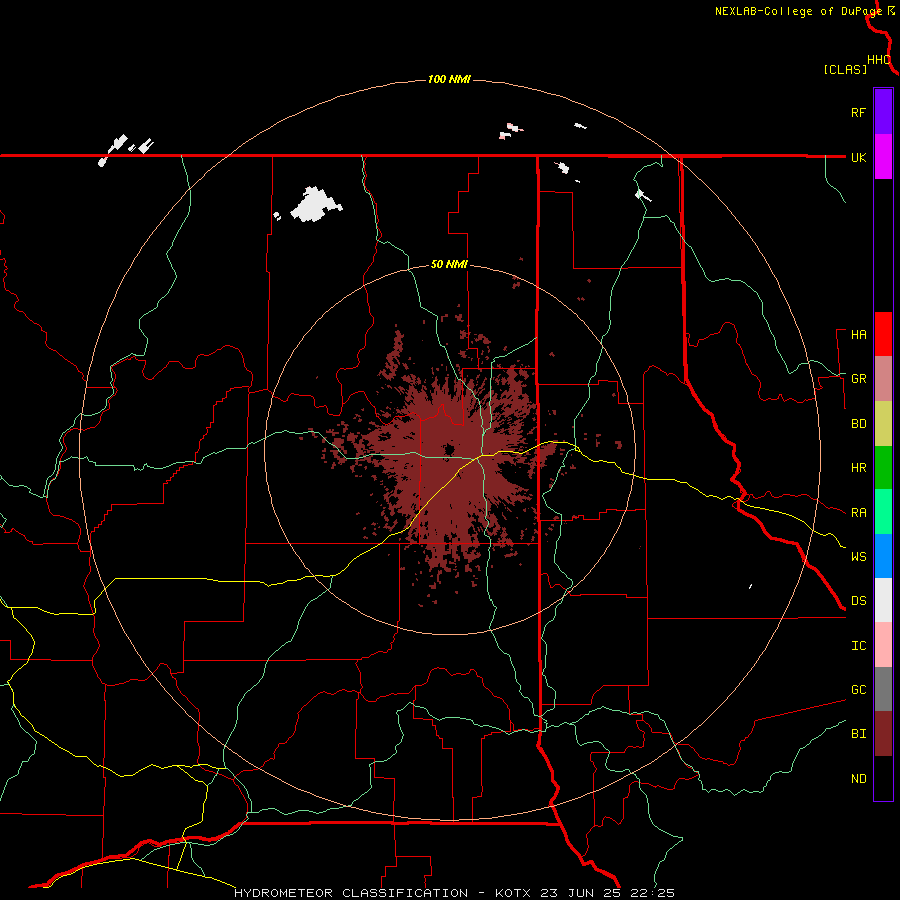Click the HR legend label

tap(858, 468)
